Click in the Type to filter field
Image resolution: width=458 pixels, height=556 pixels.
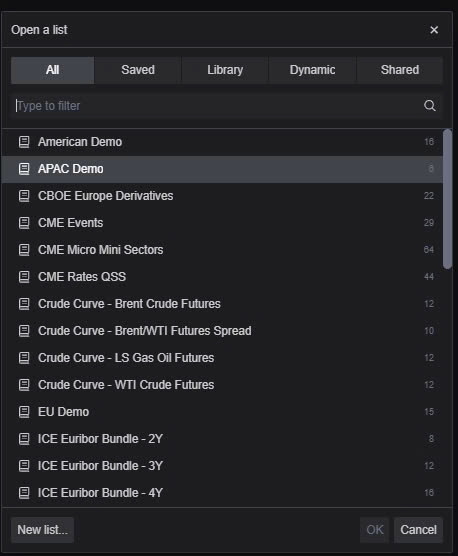coord(227,106)
